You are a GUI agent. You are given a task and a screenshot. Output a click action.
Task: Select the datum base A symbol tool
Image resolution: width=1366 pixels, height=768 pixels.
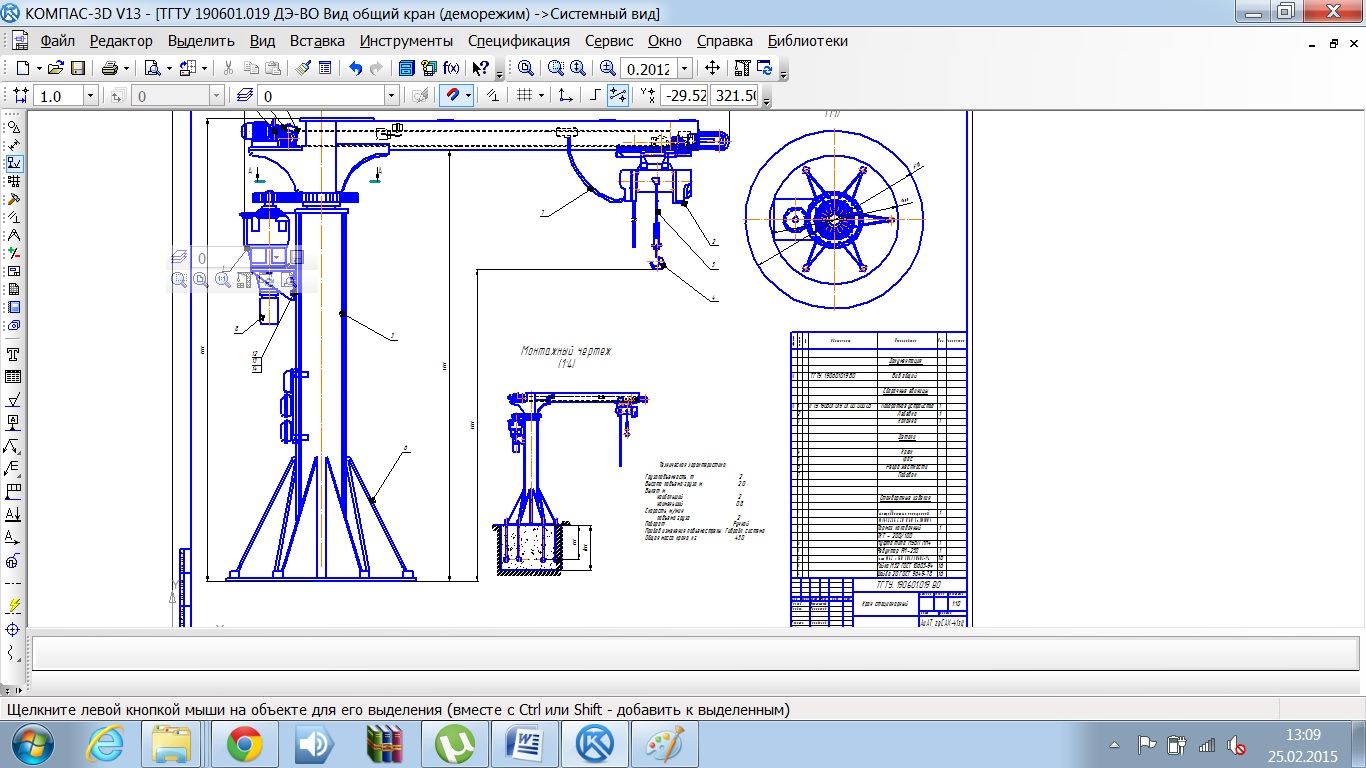[14, 423]
